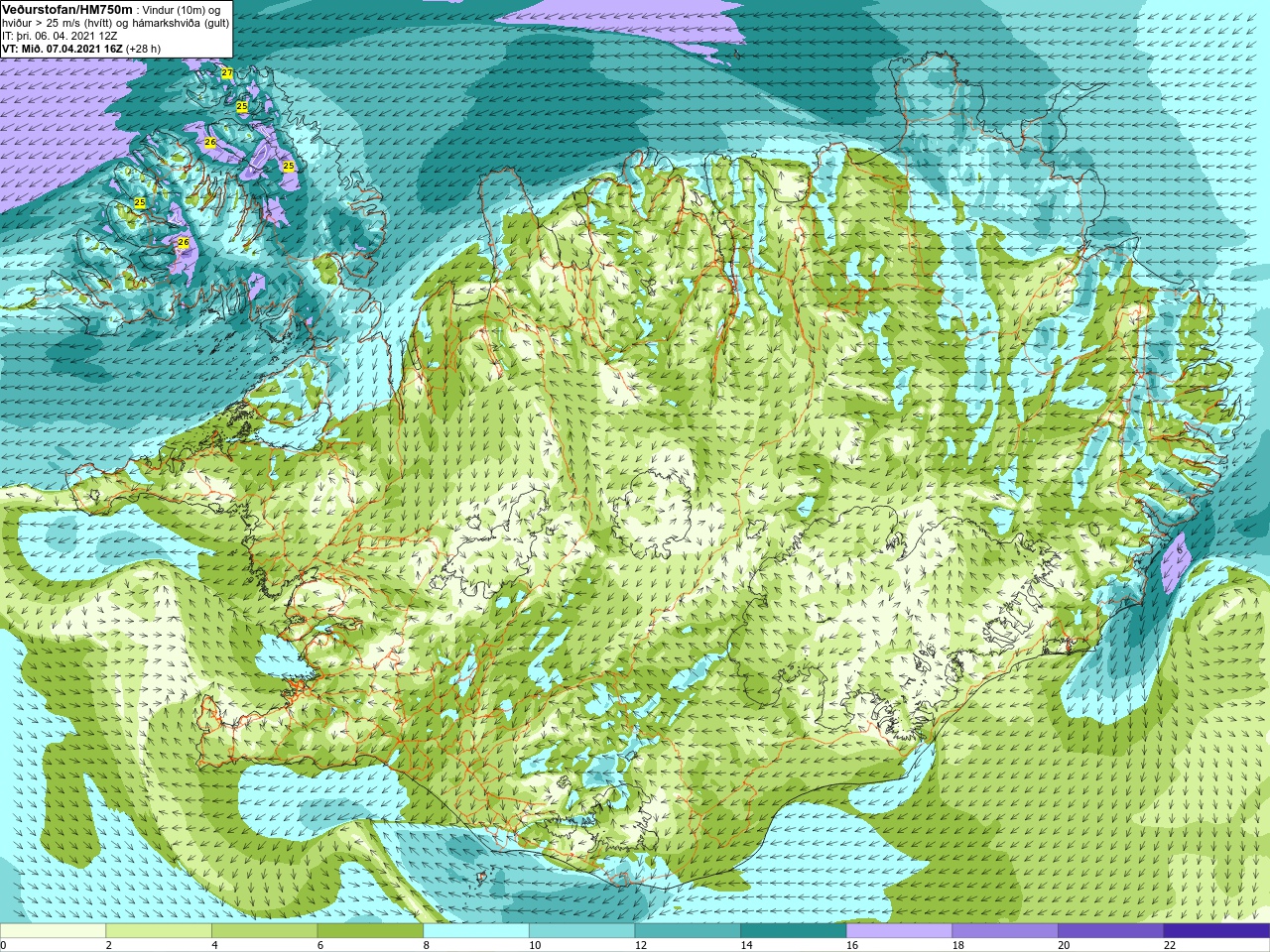The height and width of the screenshot is (952, 1270).
Task: Click the '16' legend scale label
Action: pos(852,945)
